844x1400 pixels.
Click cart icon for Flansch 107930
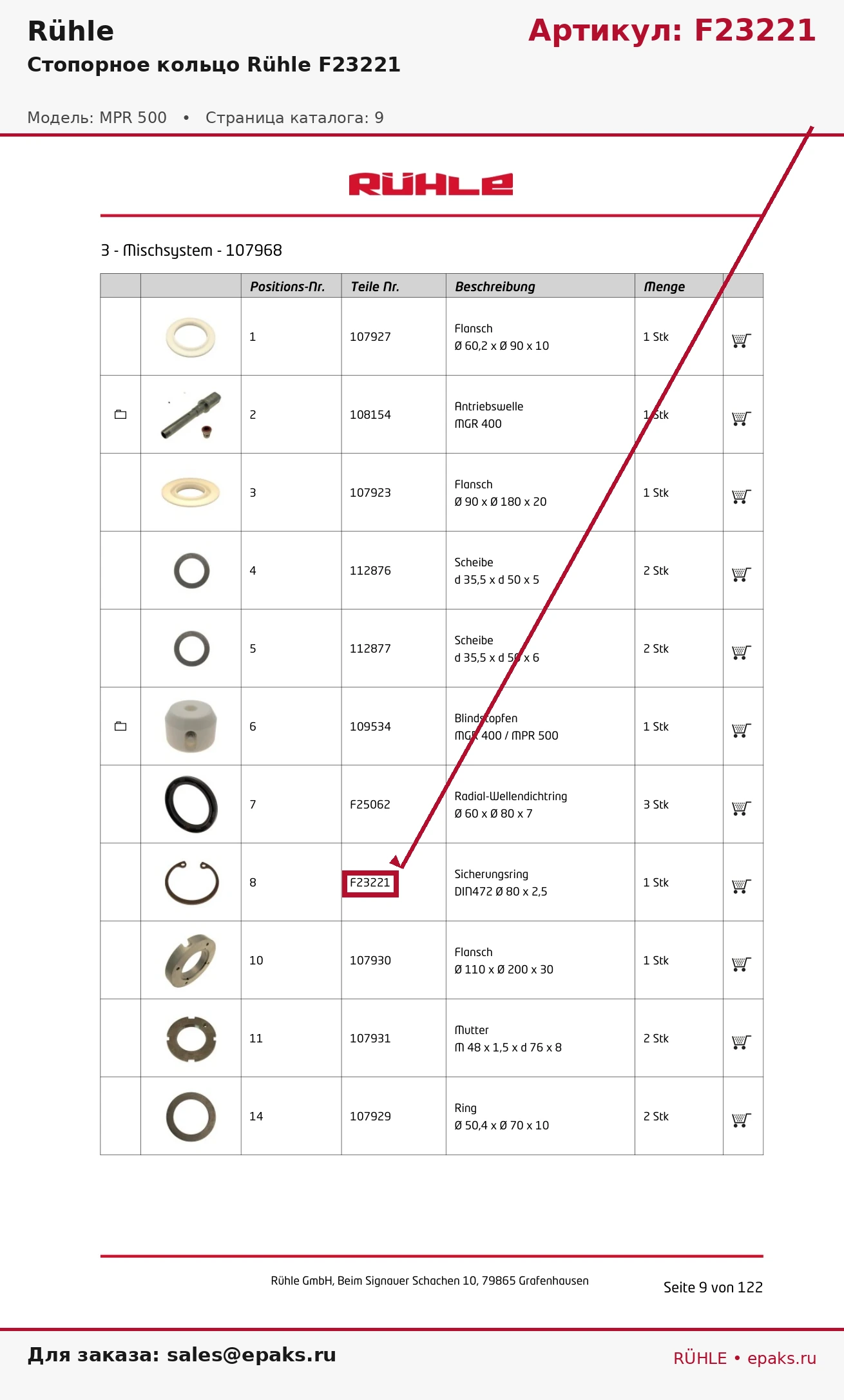tap(742, 964)
